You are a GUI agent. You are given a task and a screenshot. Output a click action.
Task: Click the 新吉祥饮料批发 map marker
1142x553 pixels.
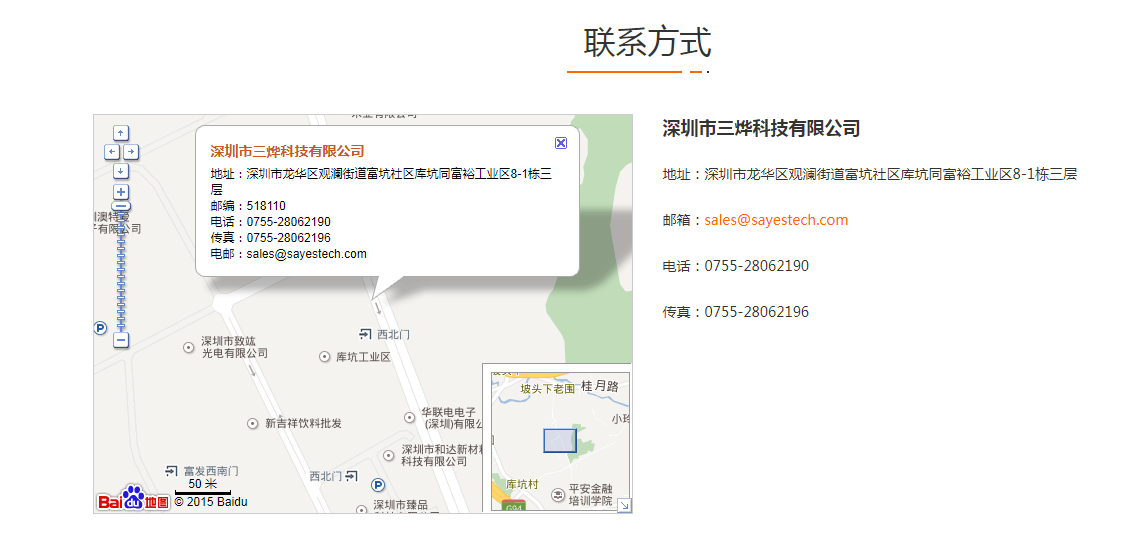(x=253, y=423)
